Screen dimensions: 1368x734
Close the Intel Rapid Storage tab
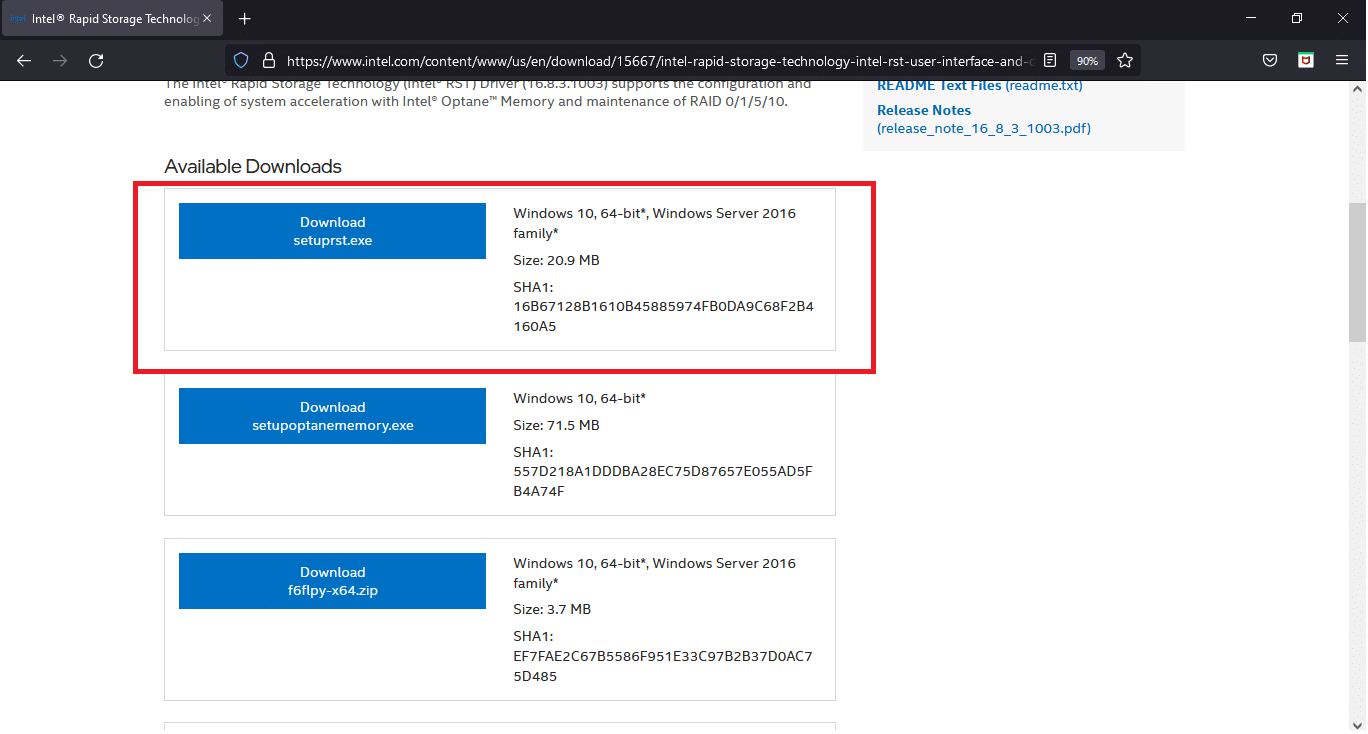click(208, 19)
